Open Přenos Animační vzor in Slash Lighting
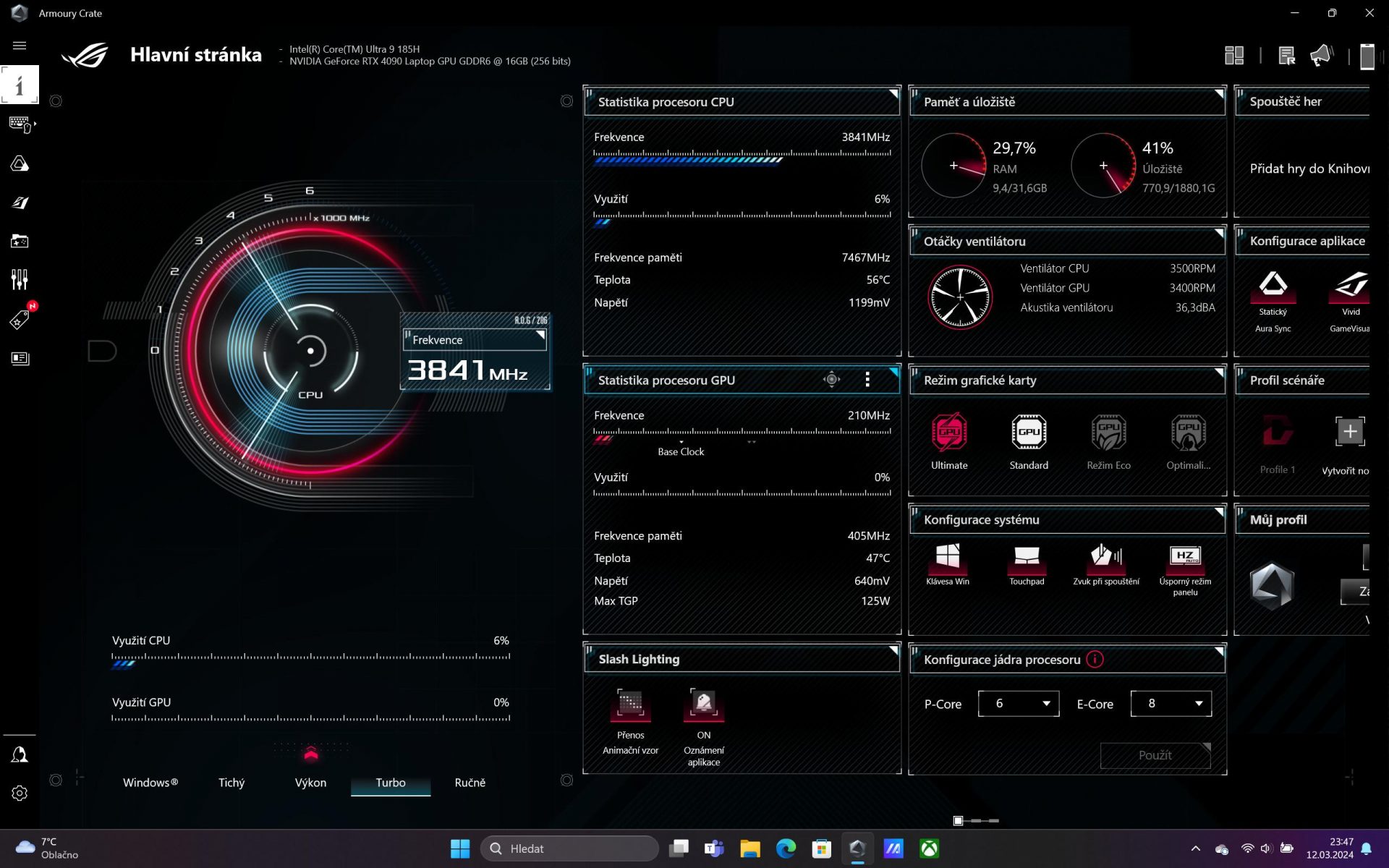 (630, 722)
